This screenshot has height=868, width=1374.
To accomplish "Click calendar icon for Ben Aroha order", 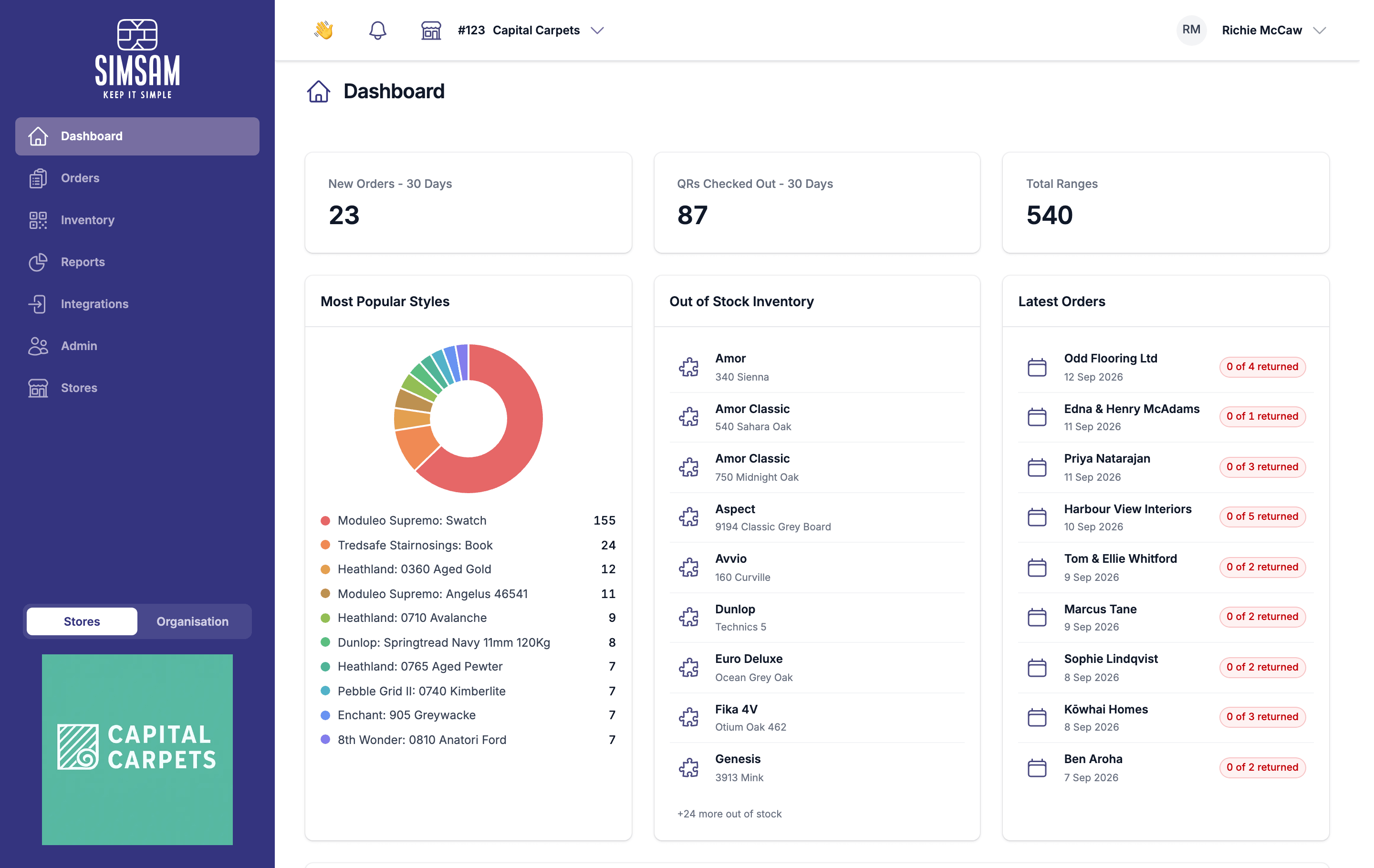I will coord(1037,768).
